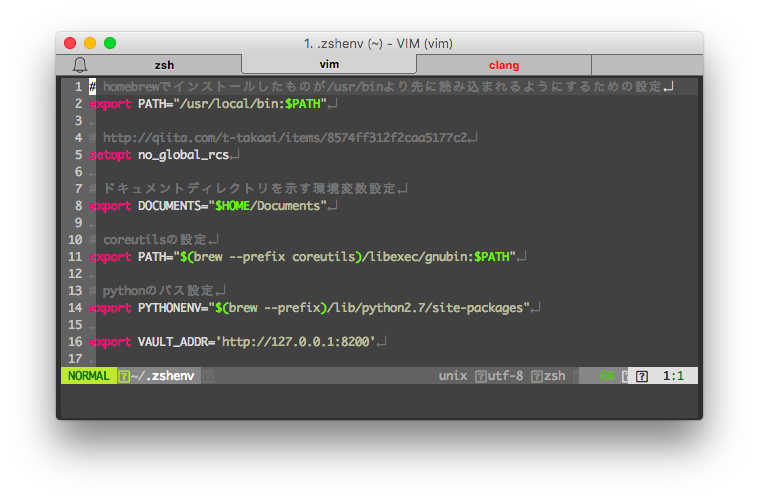Switch to the red clang tab
Screen dimensions: 759x500
[x=504, y=65]
